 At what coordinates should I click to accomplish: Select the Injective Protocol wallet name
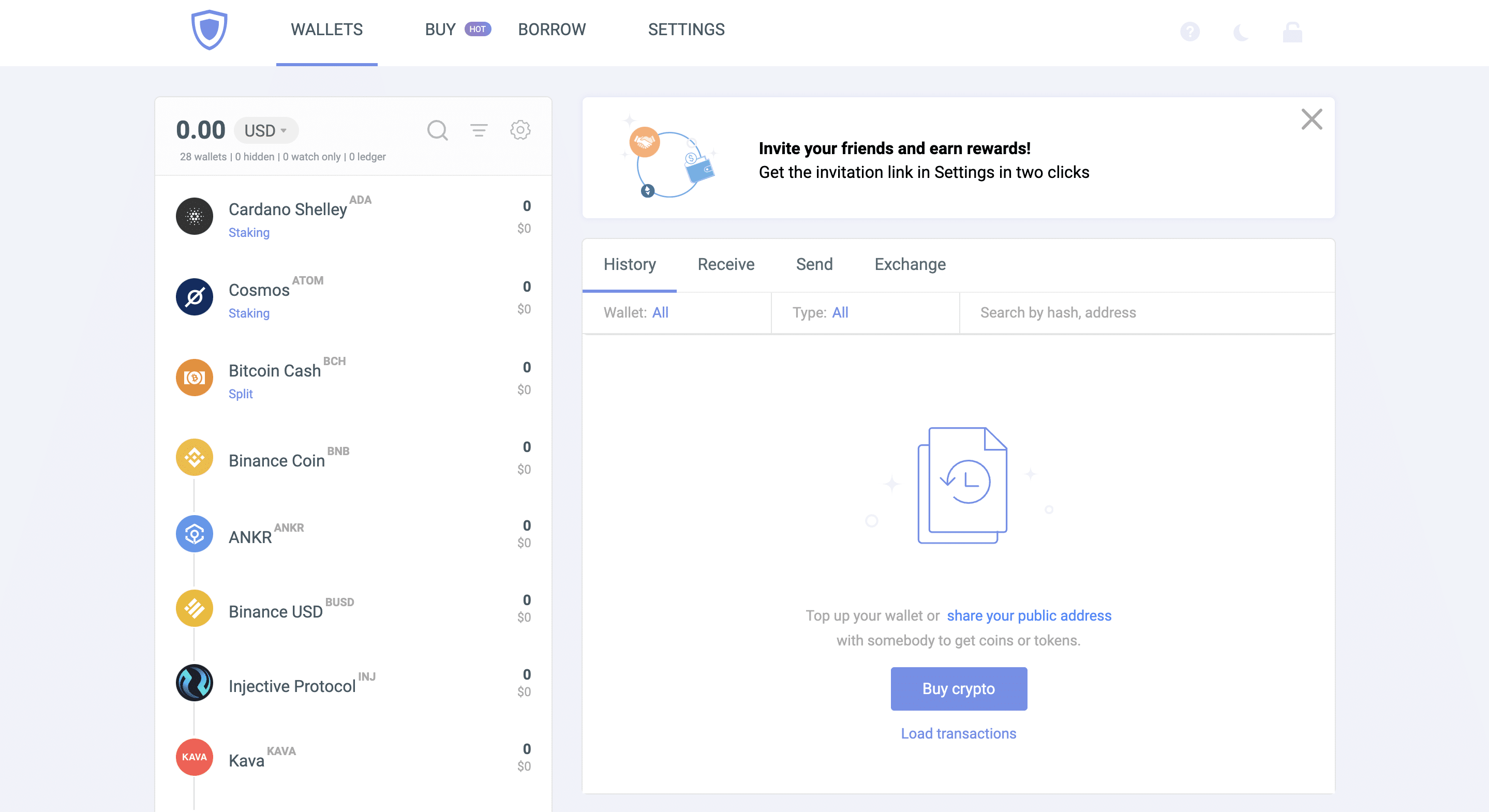pos(292,686)
